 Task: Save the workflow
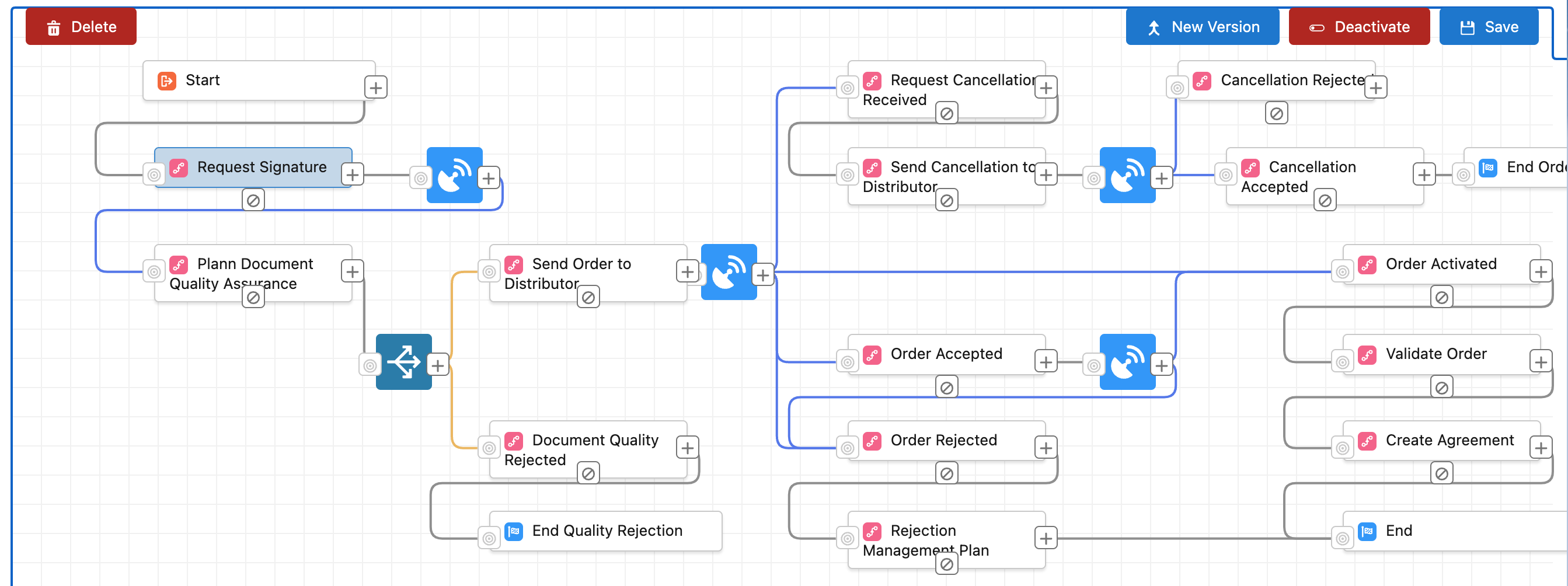pyautogui.click(x=1488, y=27)
